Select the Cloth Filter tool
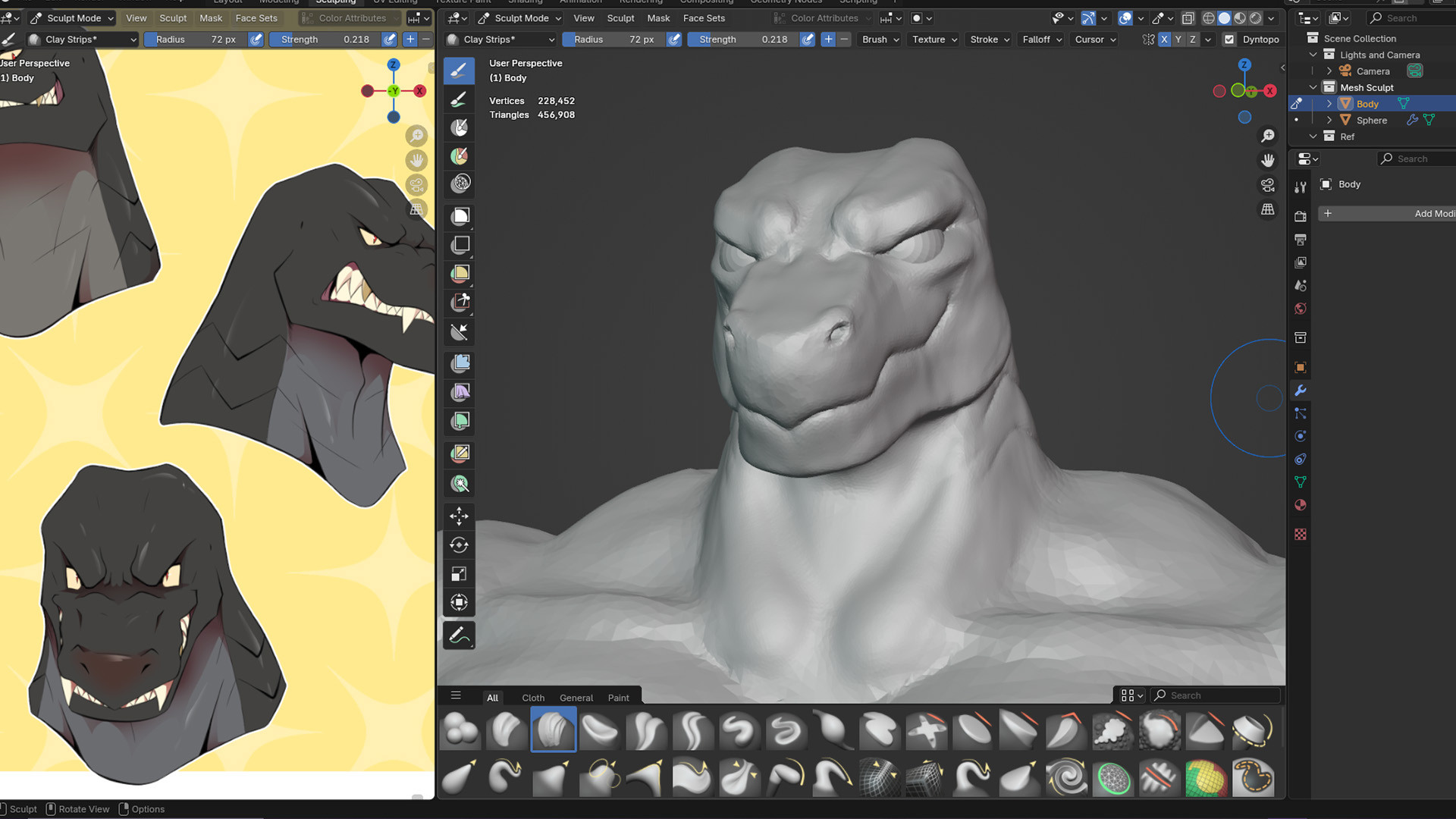Viewport: 1456px width, 819px height. pyautogui.click(x=460, y=392)
